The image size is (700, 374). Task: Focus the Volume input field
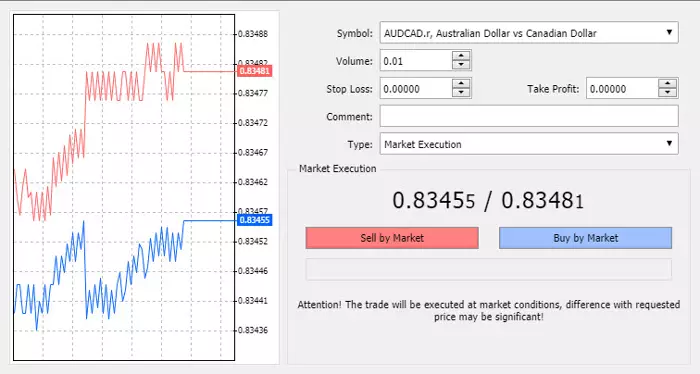416,61
